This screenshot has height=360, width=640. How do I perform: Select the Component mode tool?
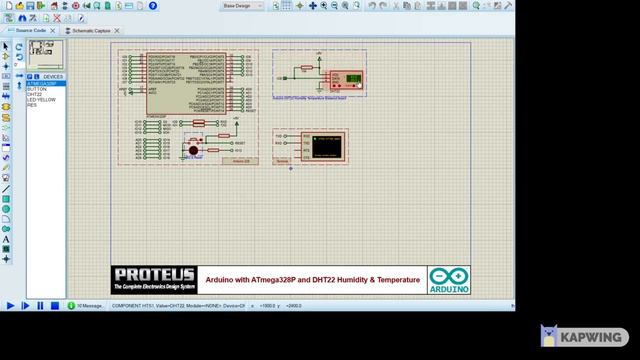click(6, 56)
